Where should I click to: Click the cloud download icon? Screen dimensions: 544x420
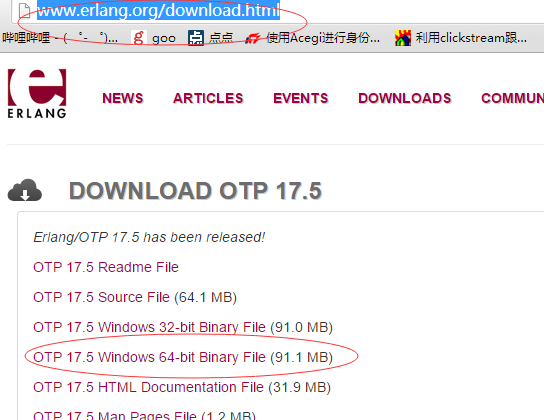click(25, 190)
